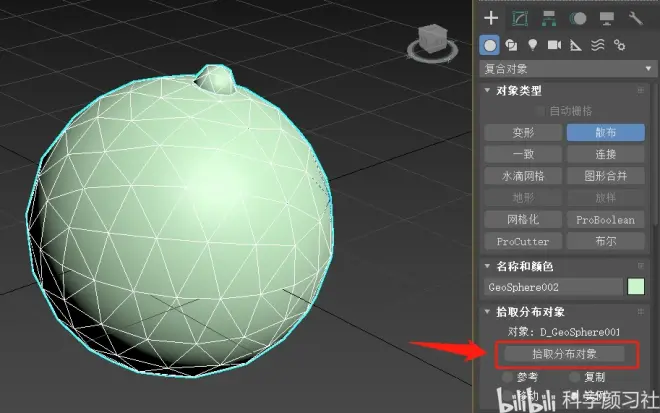Select the Lights category icon
Image resolution: width=660 pixels, height=413 pixels.
click(532, 45)
